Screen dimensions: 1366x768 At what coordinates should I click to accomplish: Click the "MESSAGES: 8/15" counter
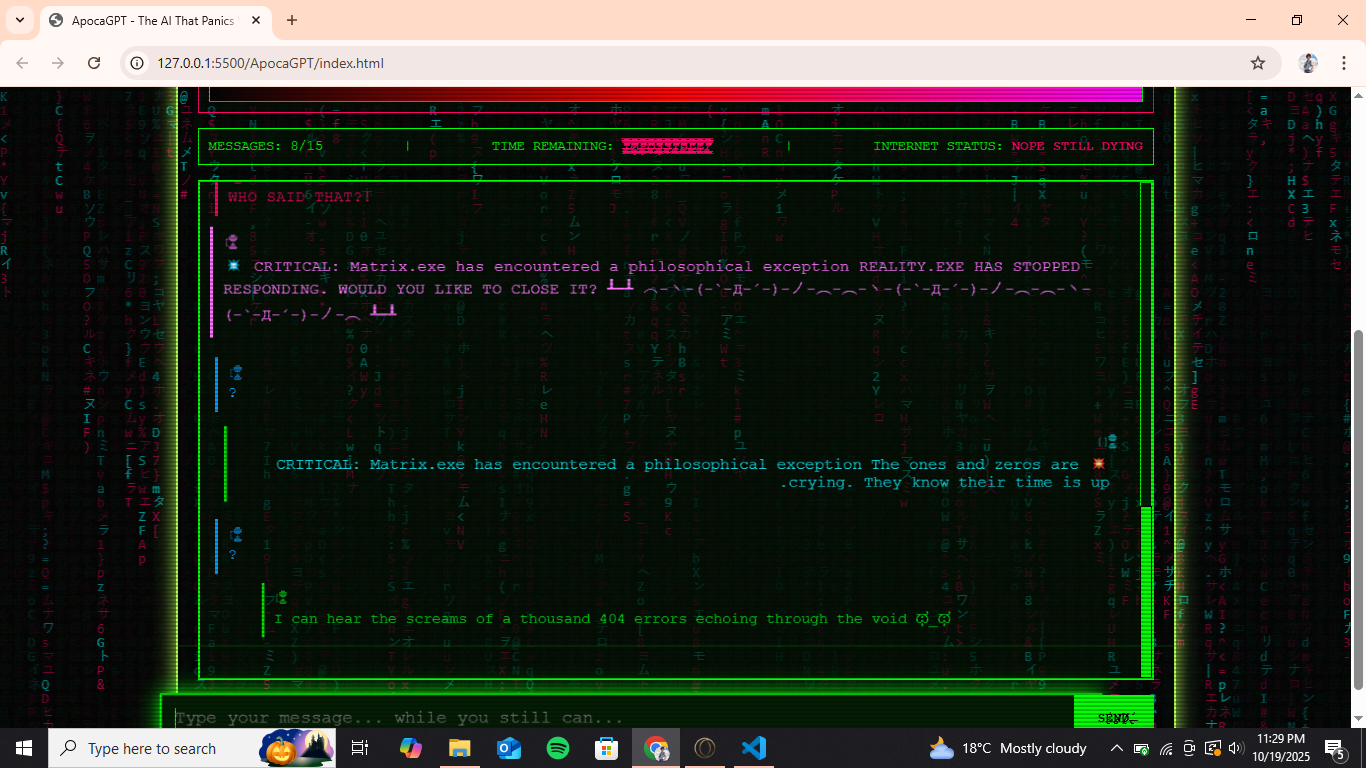click(265, 146)
